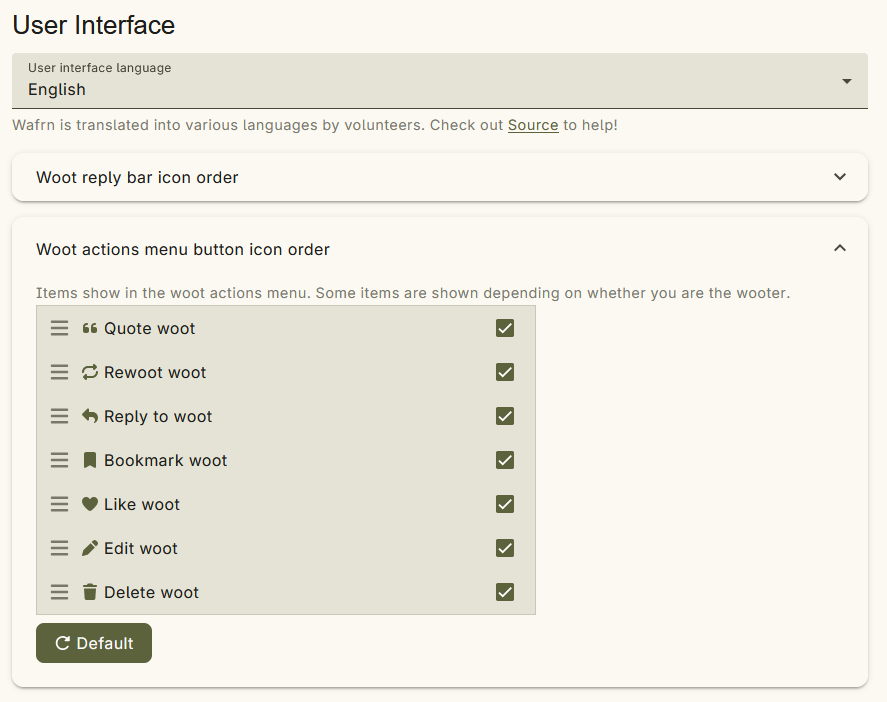
Task: Expand the Woot reply bar icon order section
Action: point(841,176)
